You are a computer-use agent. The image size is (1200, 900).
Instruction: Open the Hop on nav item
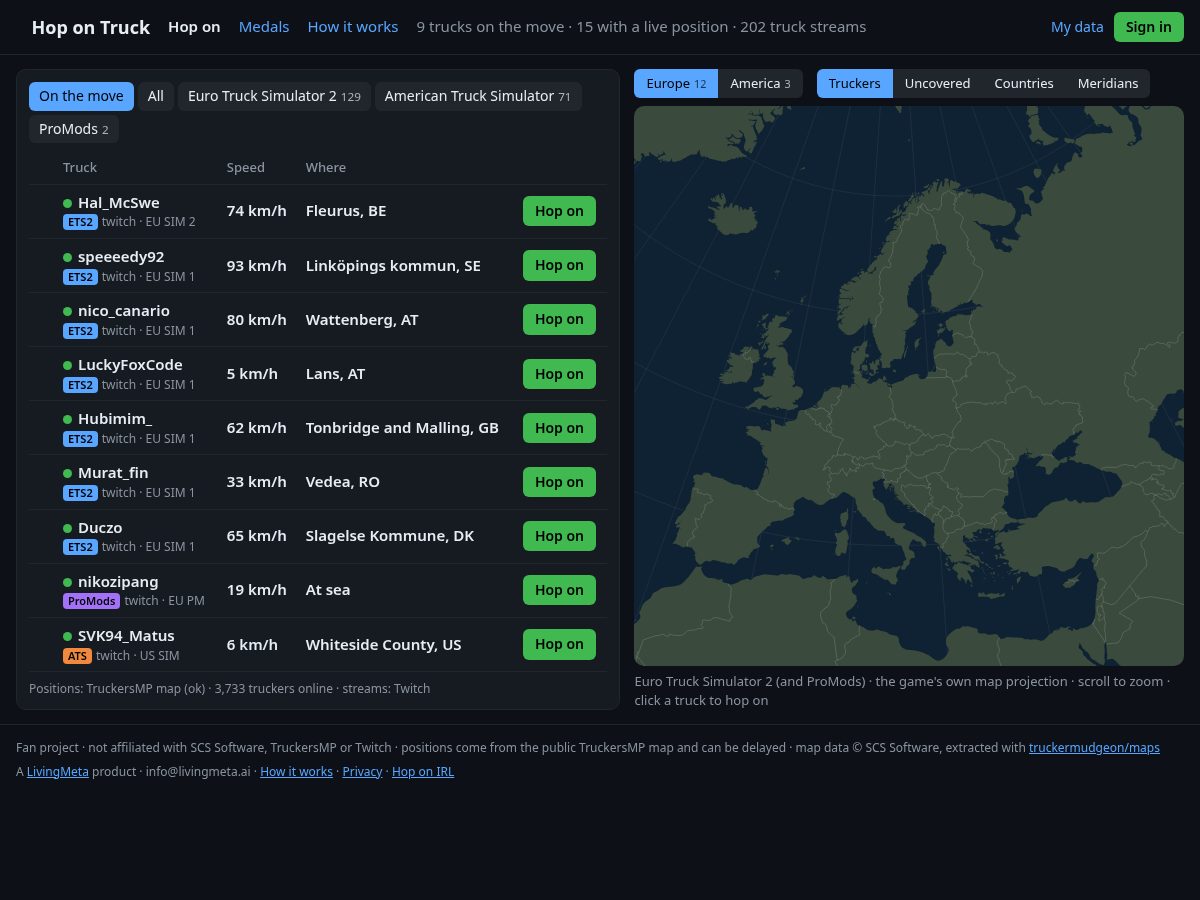tap(194, 27)
